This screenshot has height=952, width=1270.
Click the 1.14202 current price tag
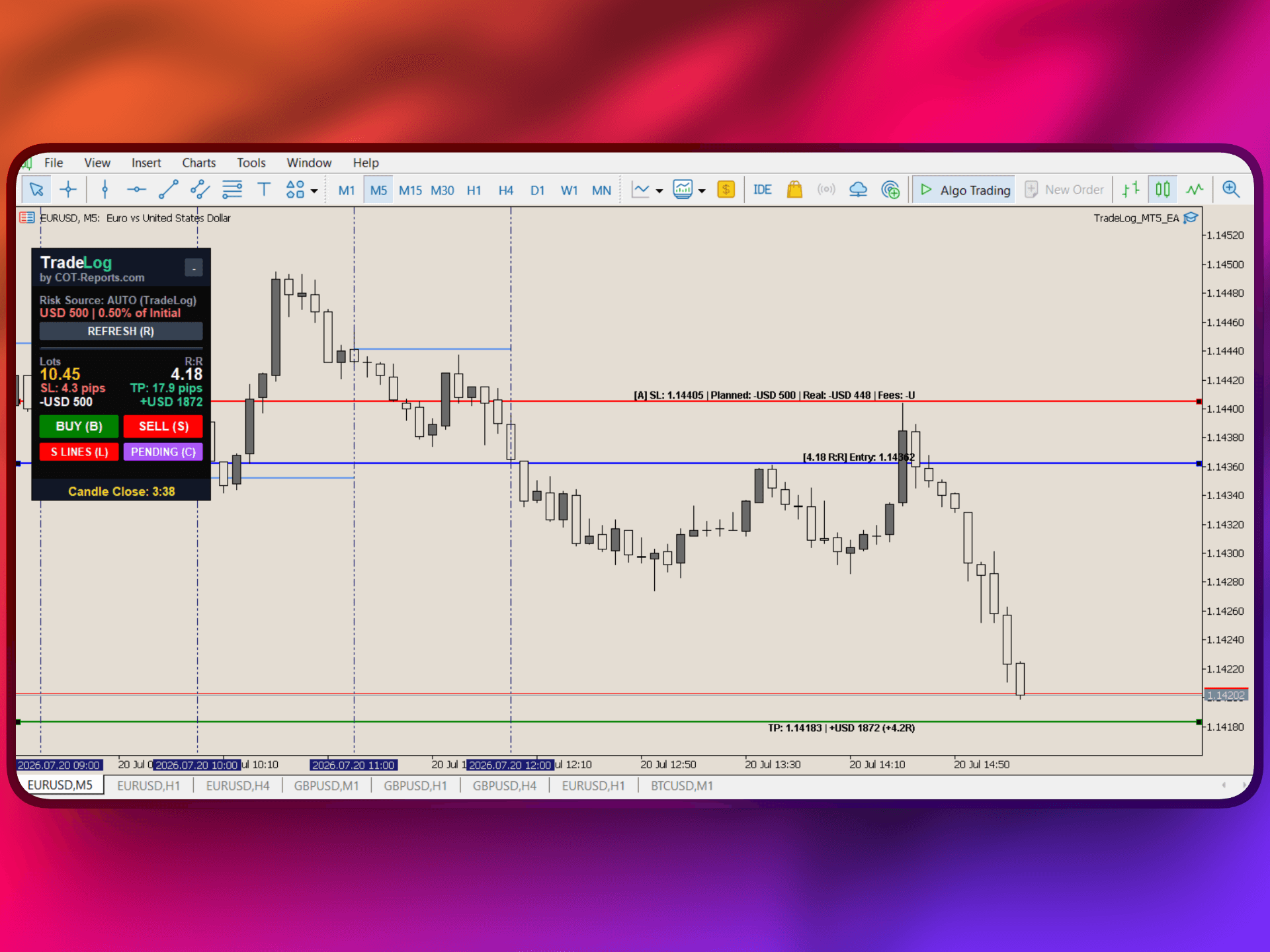[1226, 695]
